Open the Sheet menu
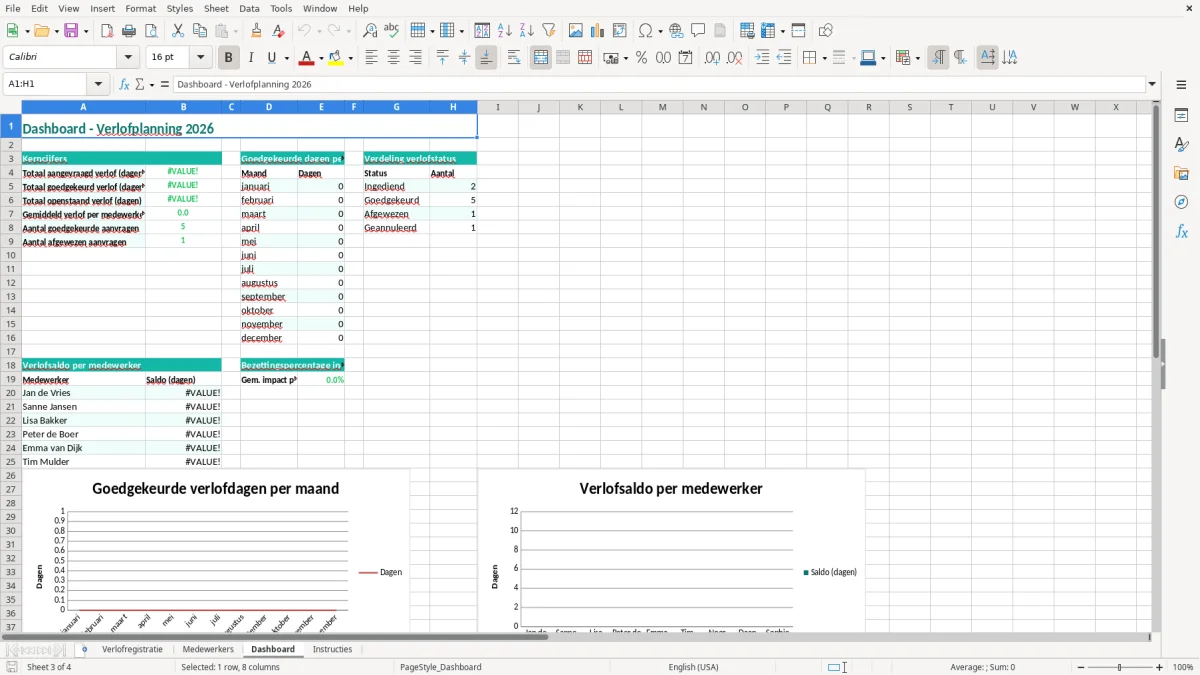The height and width of the screenshot is (675, 1200). (216, 8)
